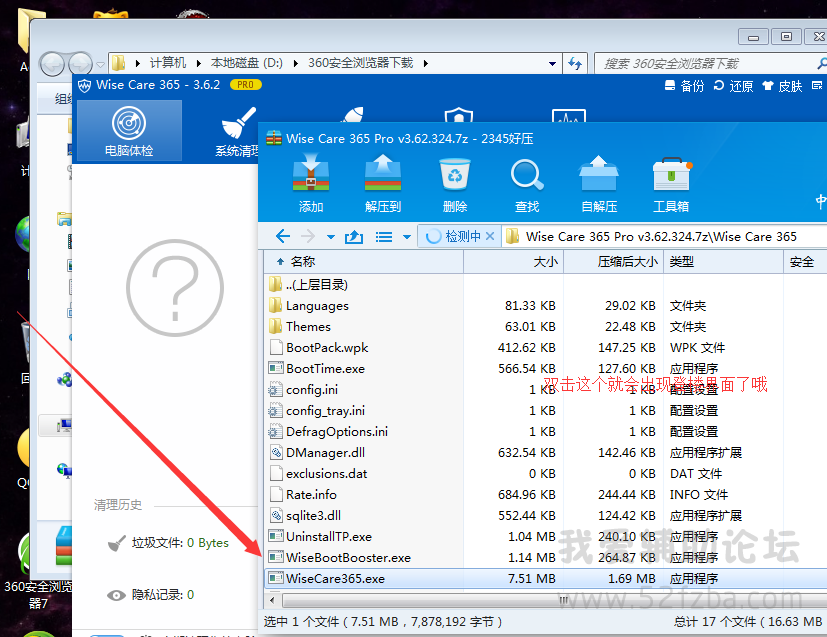Click the 安全 column header
Image resolution: width=827 pixels, height=637 pixels.
[805, 262]
